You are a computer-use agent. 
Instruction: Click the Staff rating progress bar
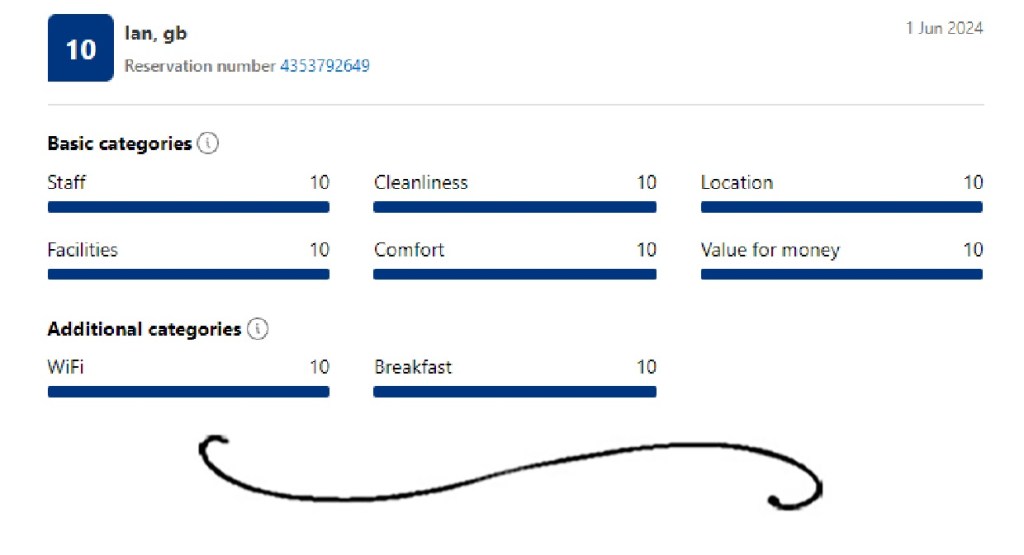188,207
